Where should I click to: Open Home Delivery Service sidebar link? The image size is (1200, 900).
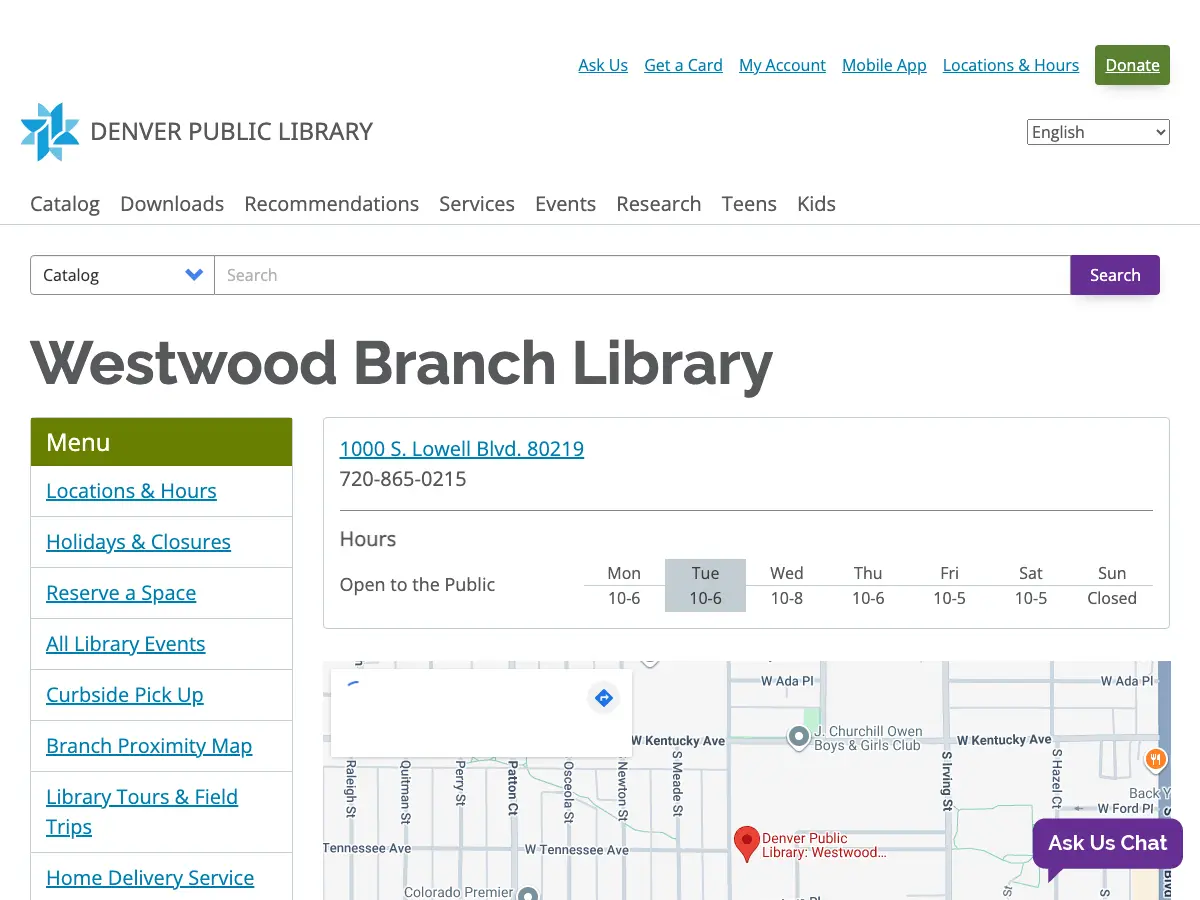[x=150, y=878]
